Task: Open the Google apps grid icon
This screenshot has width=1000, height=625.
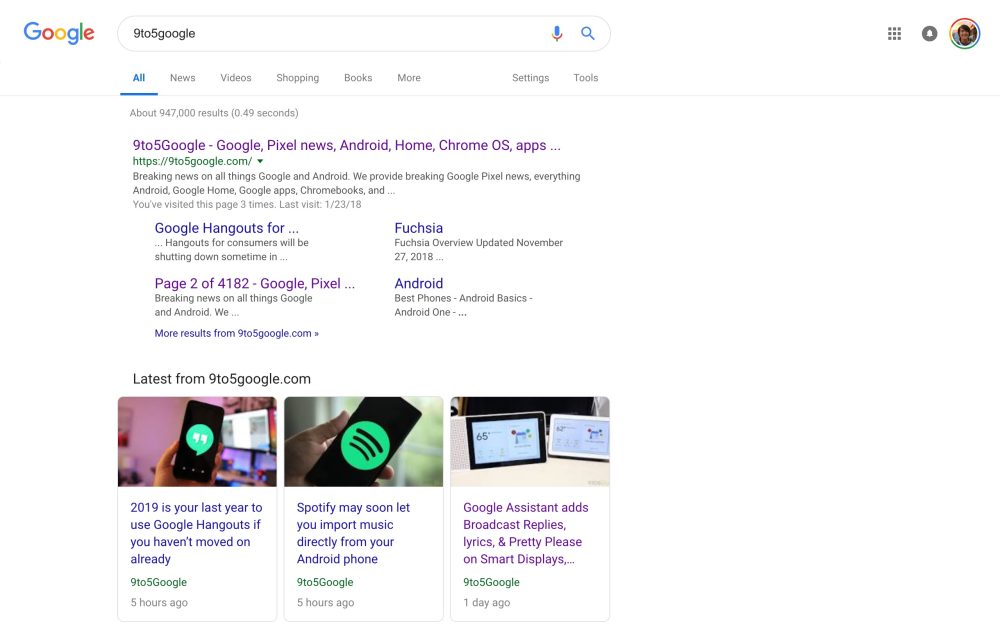Action: point(894,33)
